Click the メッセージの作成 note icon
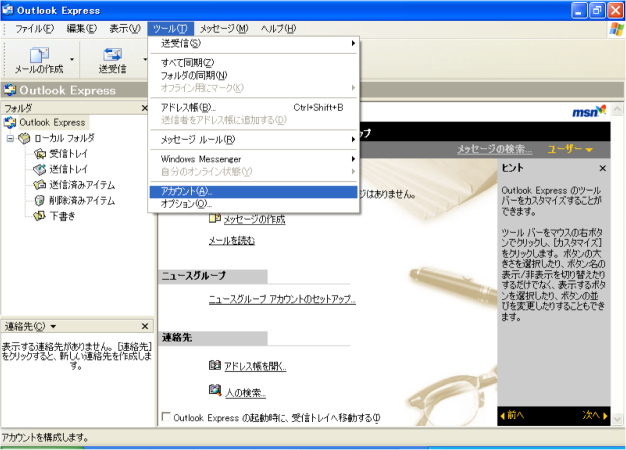 click(215, 218)
